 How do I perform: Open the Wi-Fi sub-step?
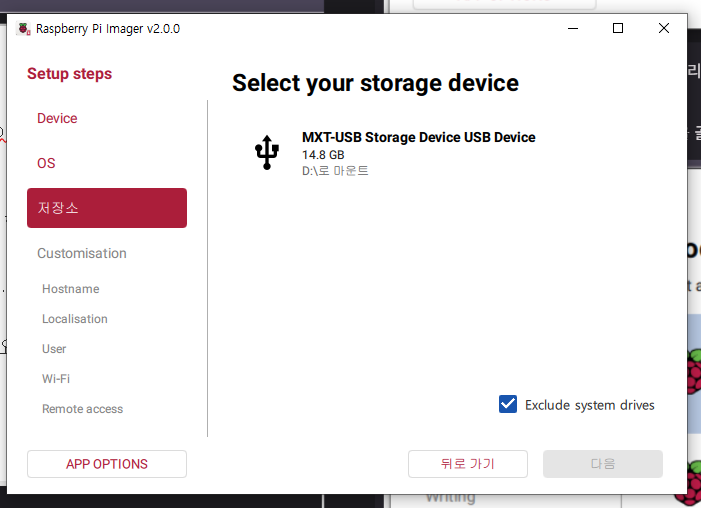click(x=56, y=379)
